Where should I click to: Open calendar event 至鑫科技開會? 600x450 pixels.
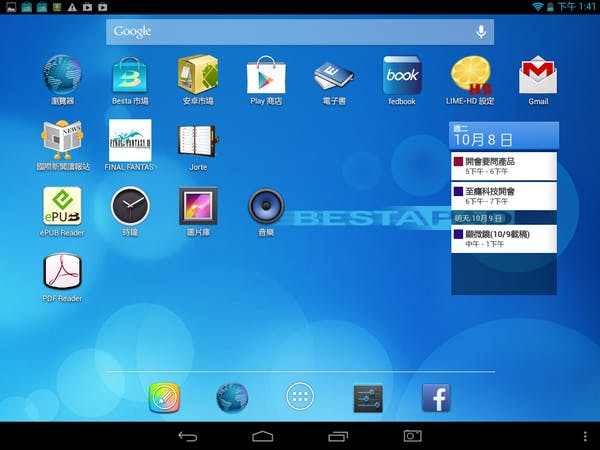(x=503, y=195)
